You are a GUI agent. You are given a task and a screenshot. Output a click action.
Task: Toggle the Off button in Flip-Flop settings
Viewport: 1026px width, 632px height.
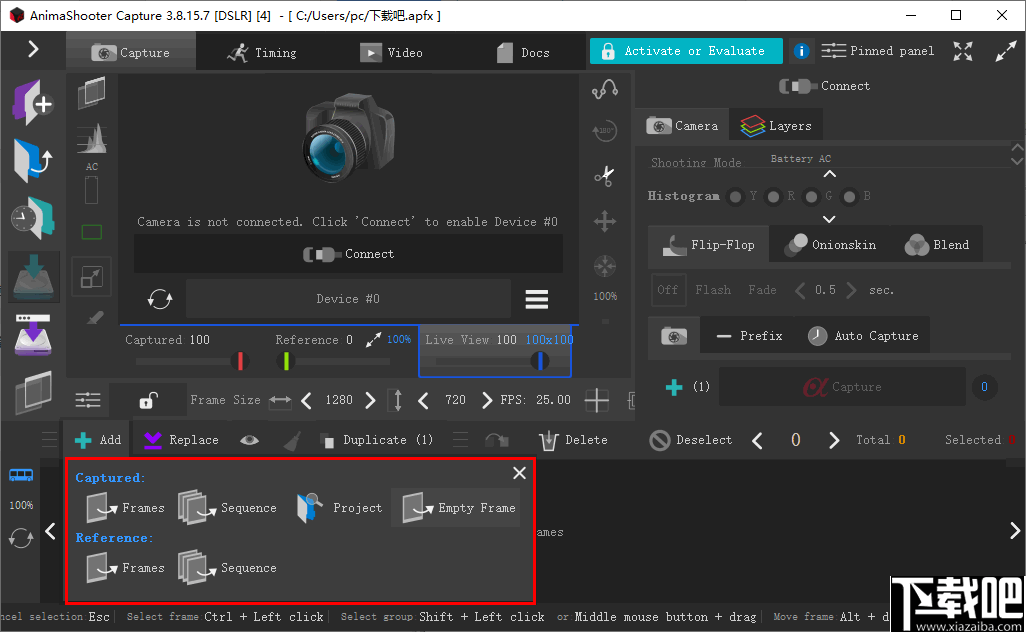[668, 290]
